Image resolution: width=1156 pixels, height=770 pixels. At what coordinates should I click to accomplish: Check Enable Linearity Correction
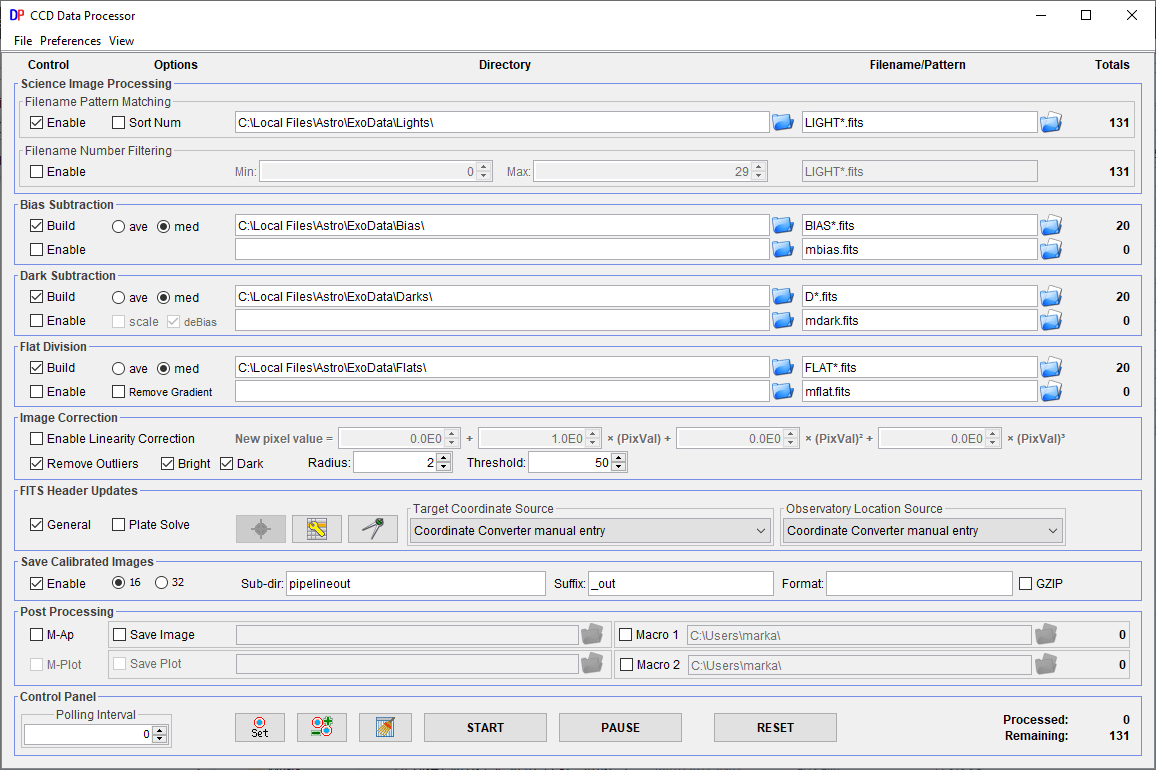click(36, 439)
